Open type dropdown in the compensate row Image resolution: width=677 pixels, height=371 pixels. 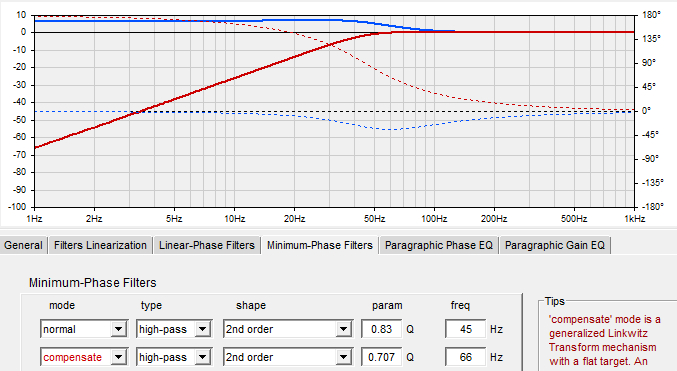click(x=202, y=357)
